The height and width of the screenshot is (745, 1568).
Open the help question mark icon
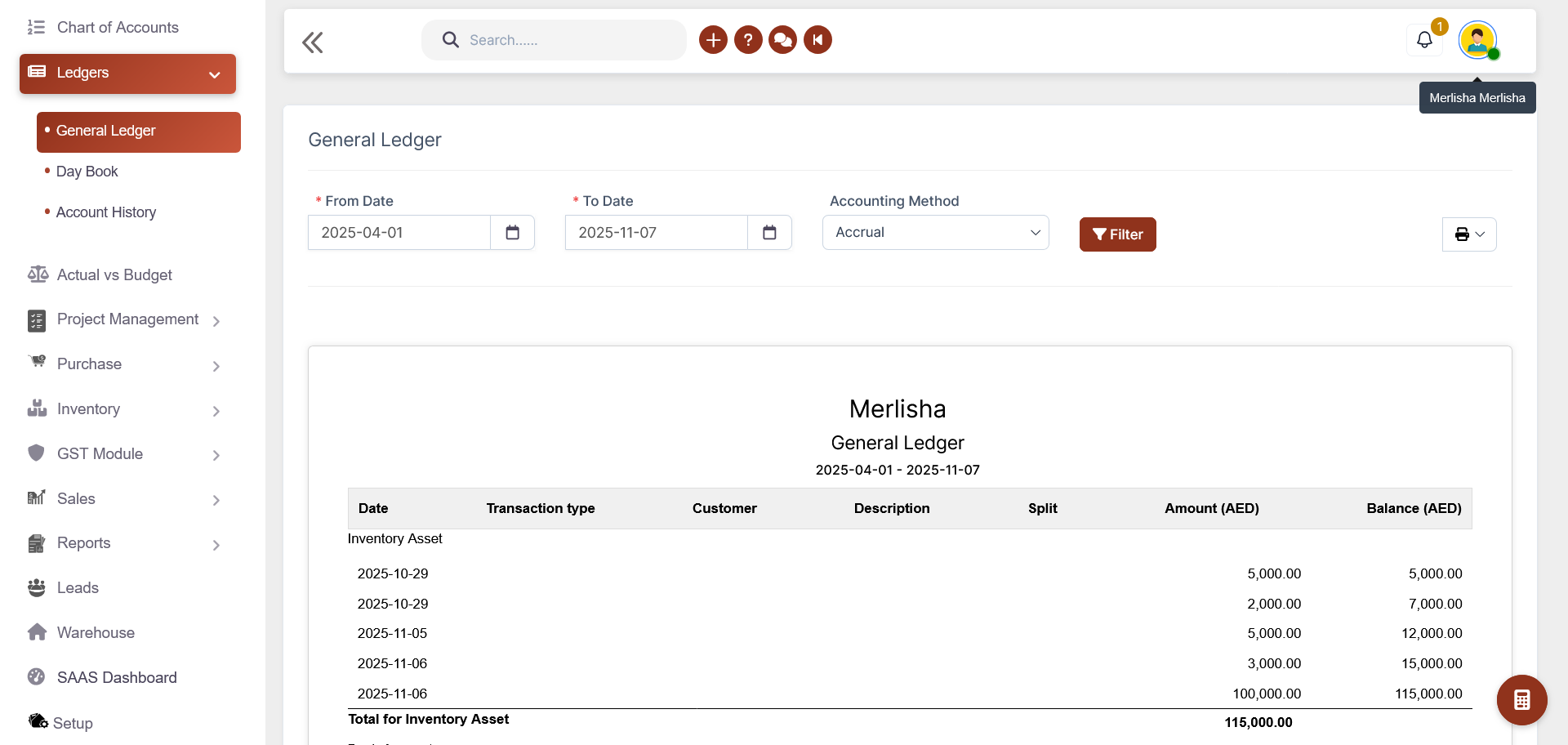pos(748,39)
